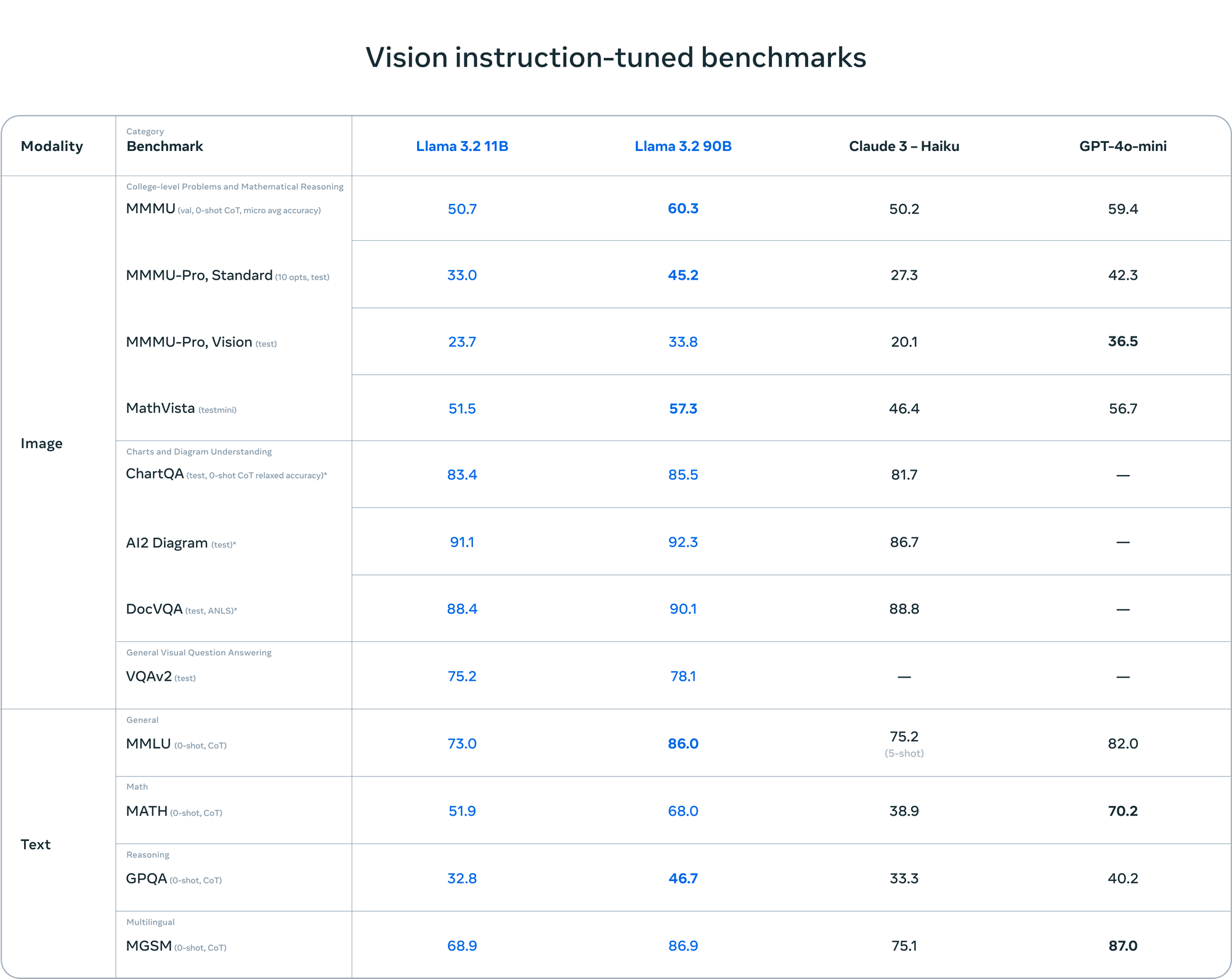Click the Text modality cell

35,844
